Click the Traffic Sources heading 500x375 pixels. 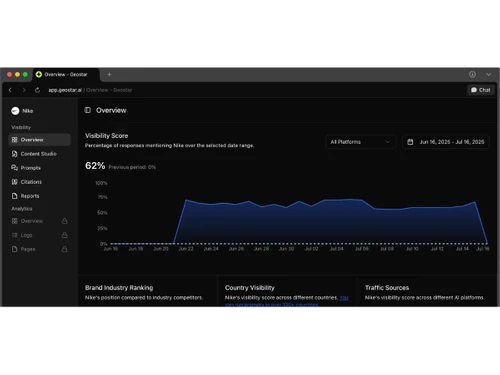tap(387, 288)
